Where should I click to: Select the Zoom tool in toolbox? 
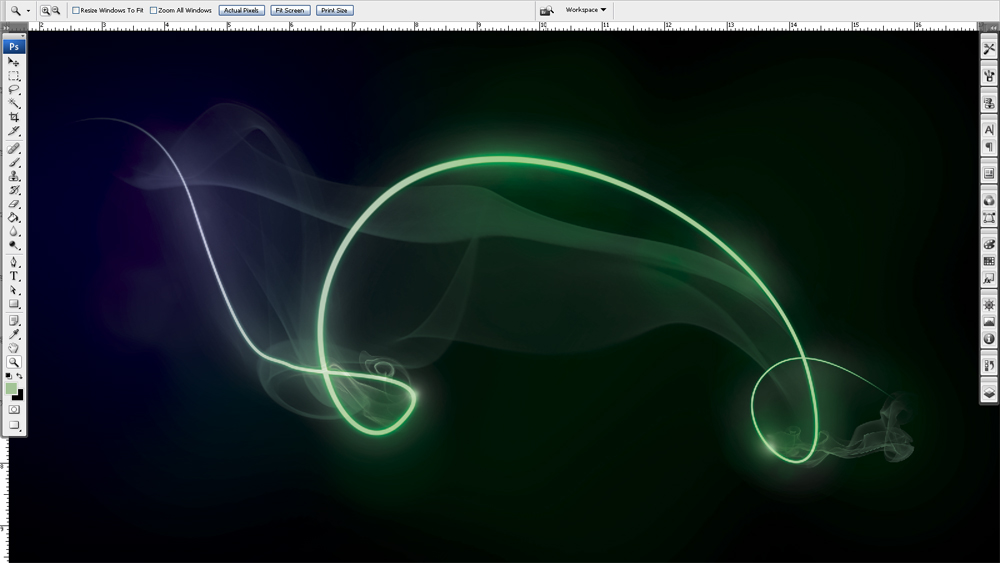13,362
